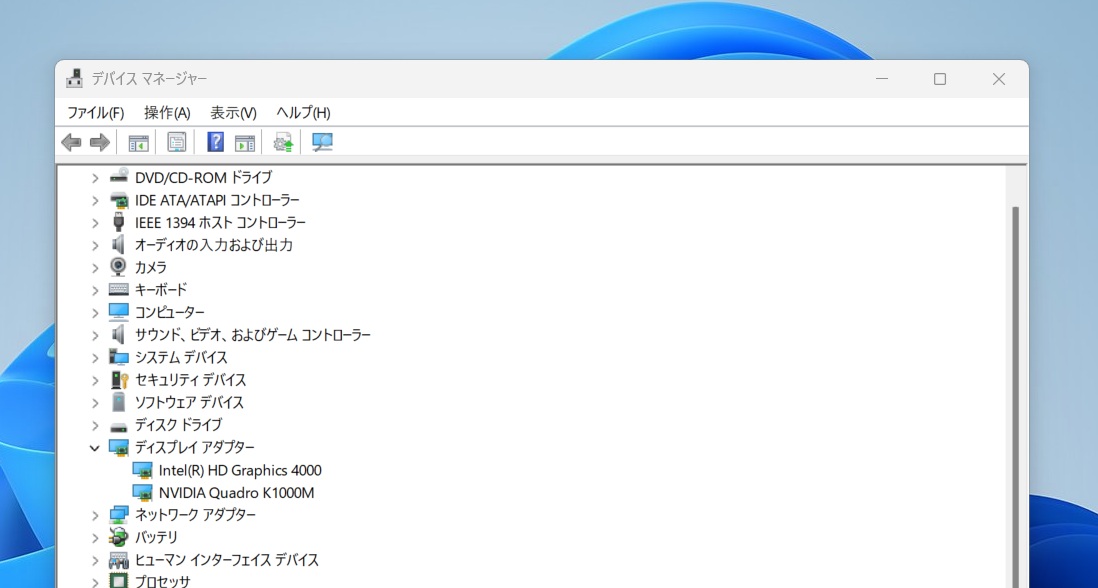The width and height of the screenshot is (1098, 588).
Task: Open the 操作(A) menu
Action: coord(167,113)
